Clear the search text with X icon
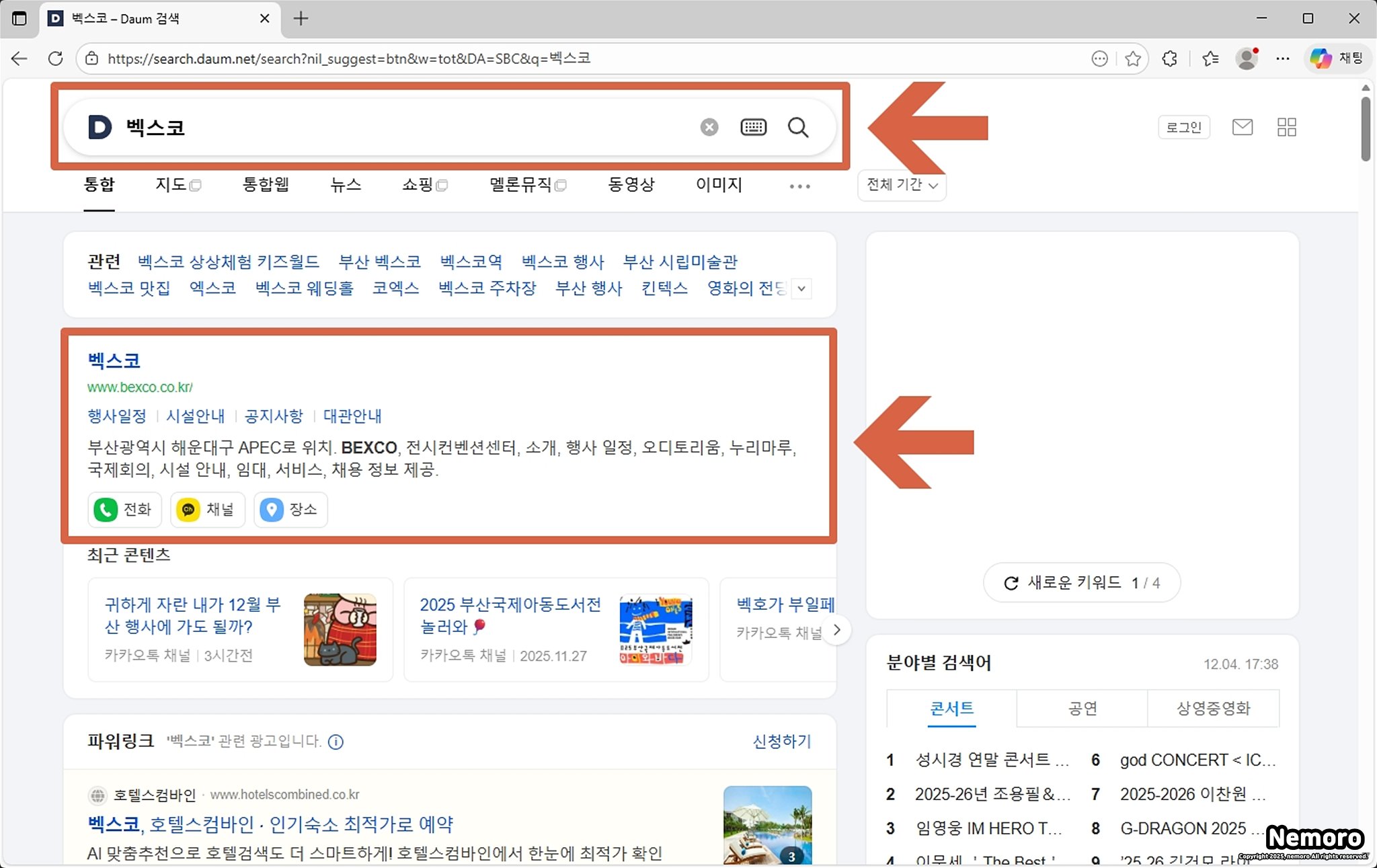The width and height of the screenshot is (1377, 868). (x=709, y=127)
